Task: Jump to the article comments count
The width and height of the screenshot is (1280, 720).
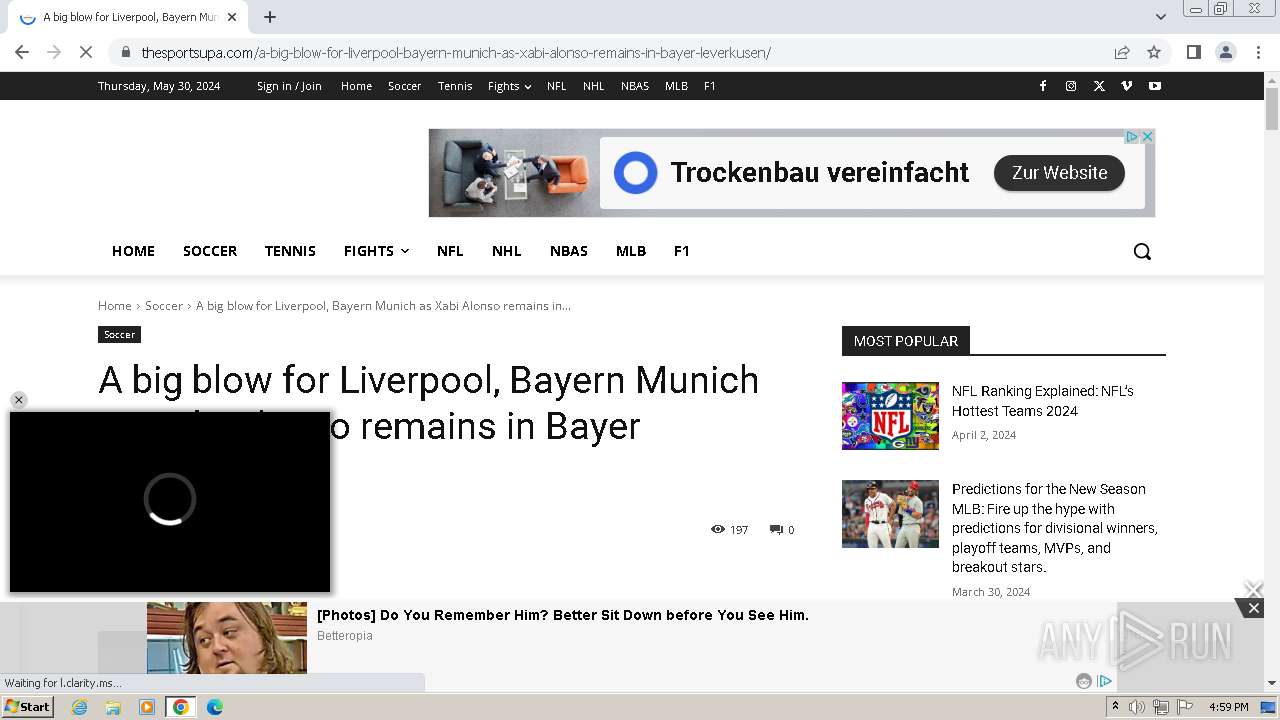Action: (782, 530)
